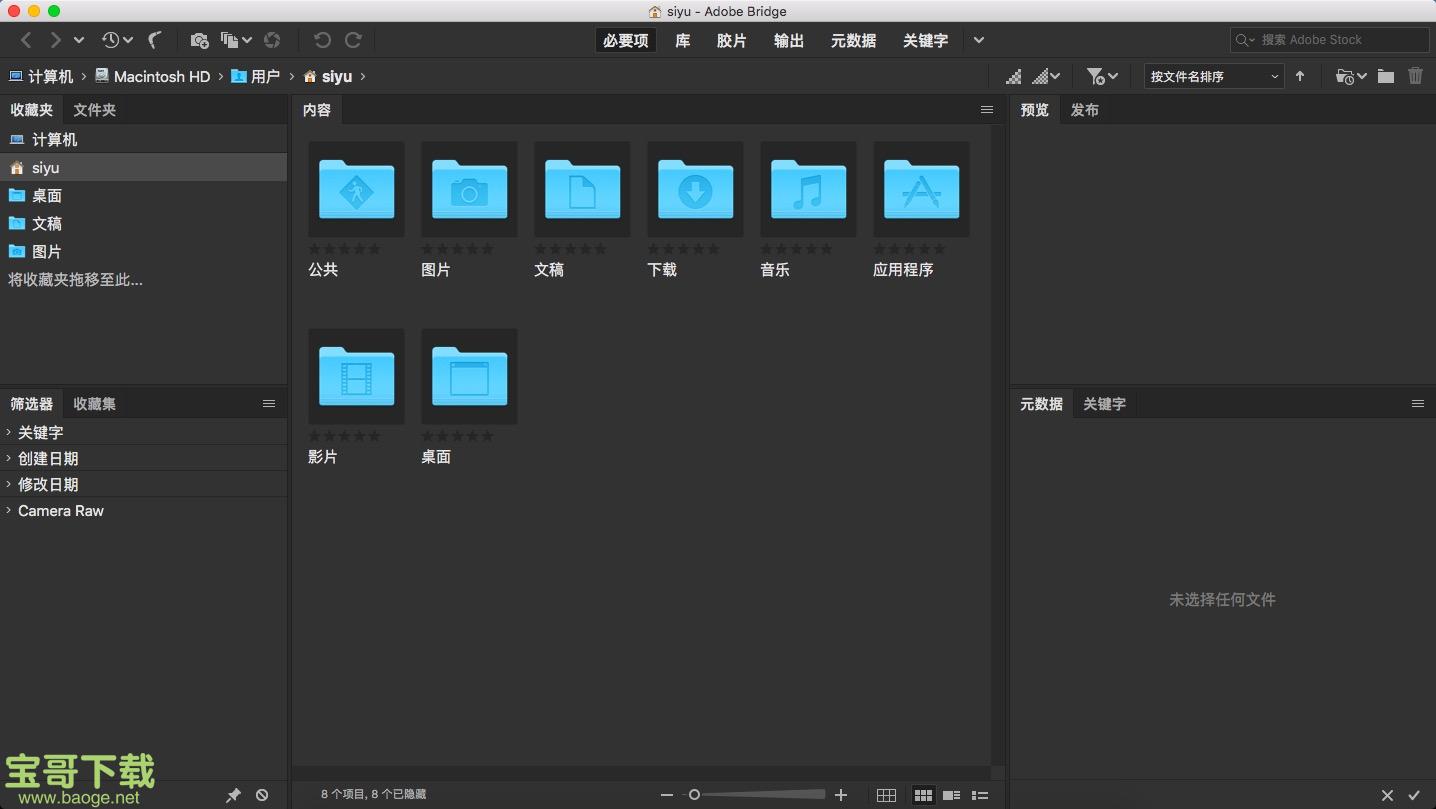Switch to the 胶片 workspace
This screenshot has height=809, width=1436.
(x=732, y=40)
